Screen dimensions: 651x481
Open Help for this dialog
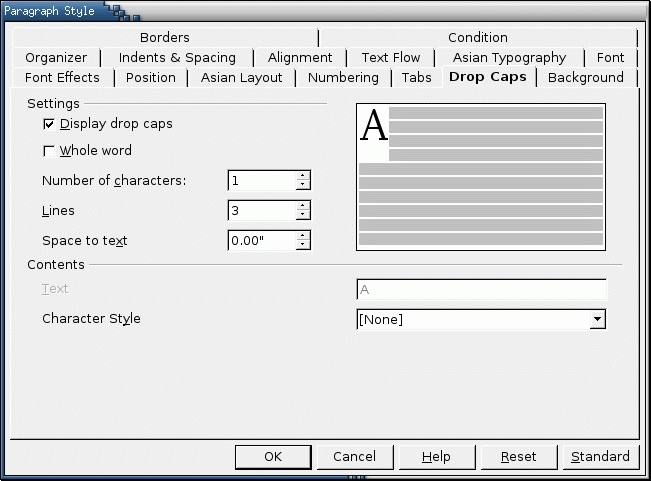click(436, 457)
